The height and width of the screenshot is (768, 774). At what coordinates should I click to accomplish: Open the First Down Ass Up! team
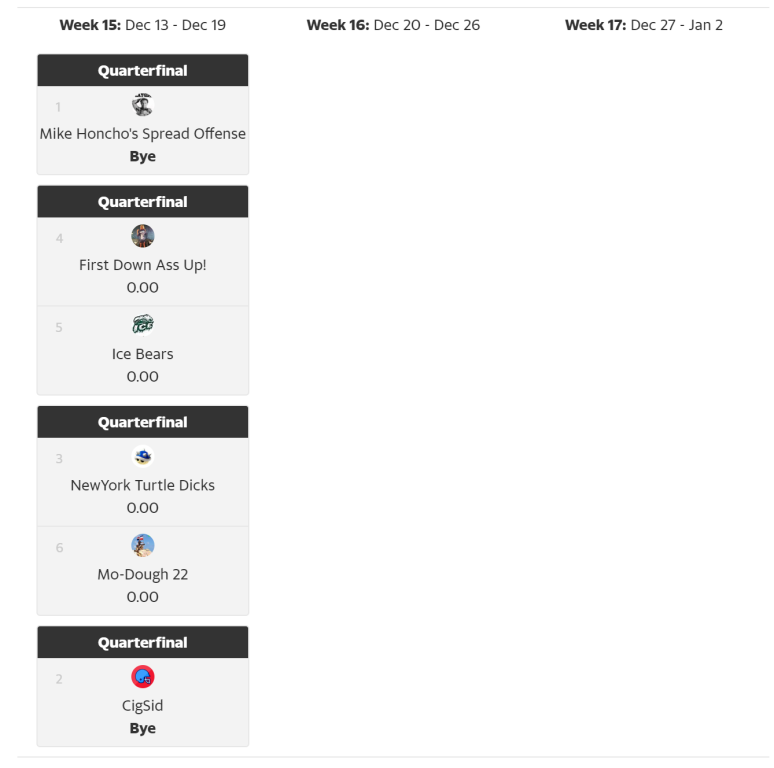[143, 265]
